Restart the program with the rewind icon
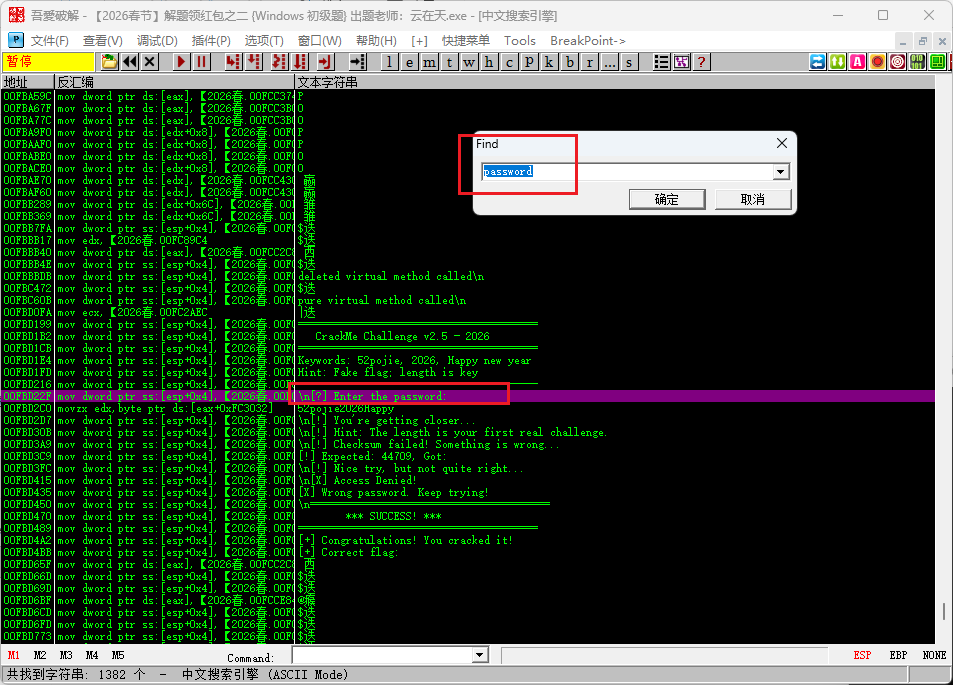Screen dimensions: 953x685 129,62
